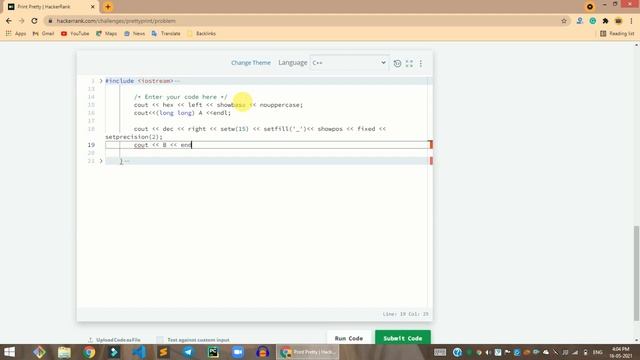Open the YouTube bookmark
The height and width of the screenshot is (360, 640).
tap(75, 33)
